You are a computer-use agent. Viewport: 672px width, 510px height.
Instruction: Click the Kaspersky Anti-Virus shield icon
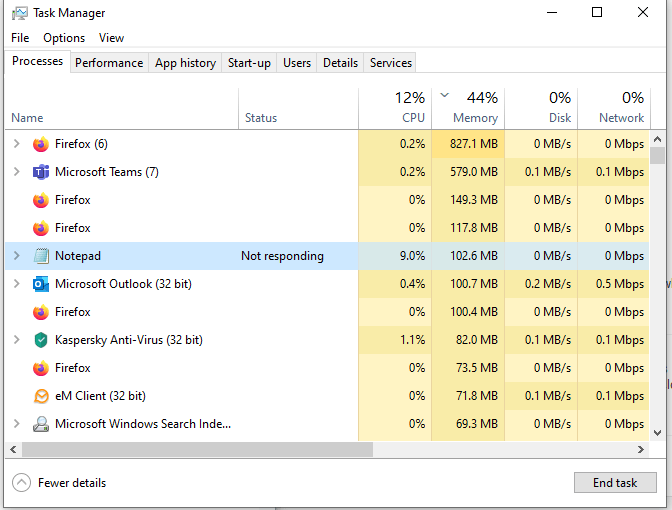point(41,340)
